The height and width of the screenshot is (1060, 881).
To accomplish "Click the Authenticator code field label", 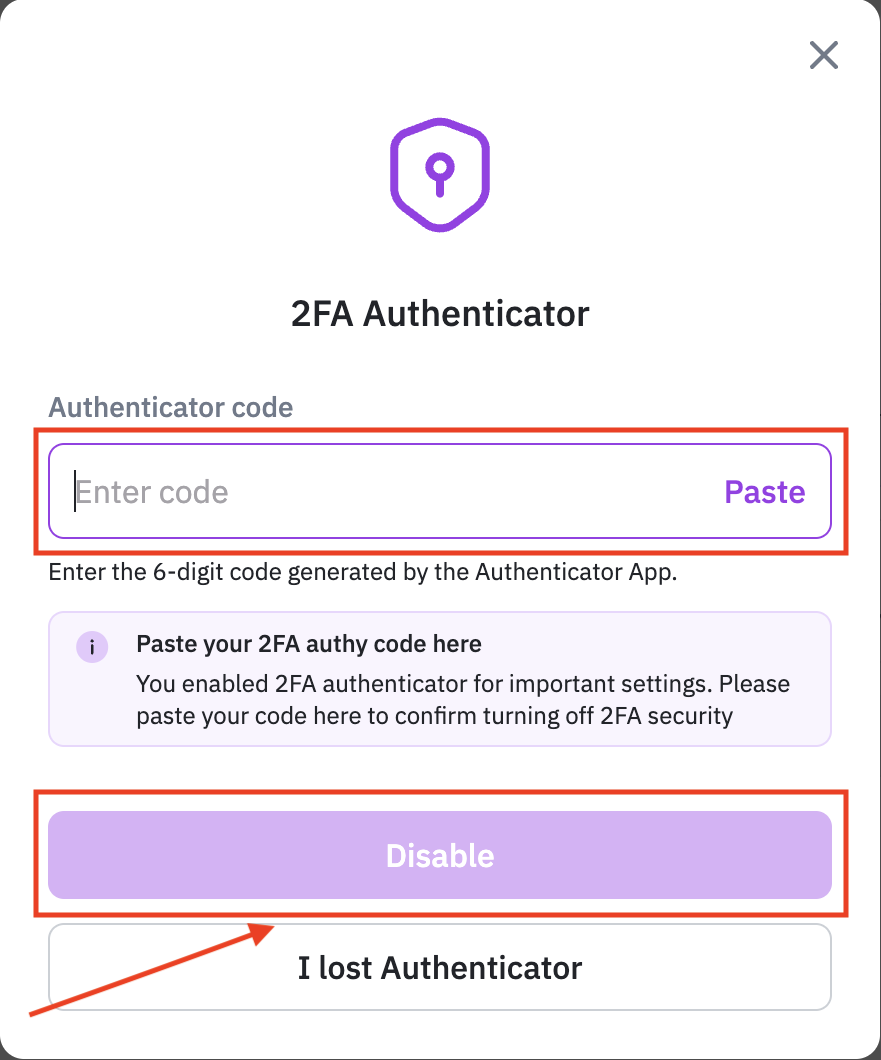I will tap(171, 408).
